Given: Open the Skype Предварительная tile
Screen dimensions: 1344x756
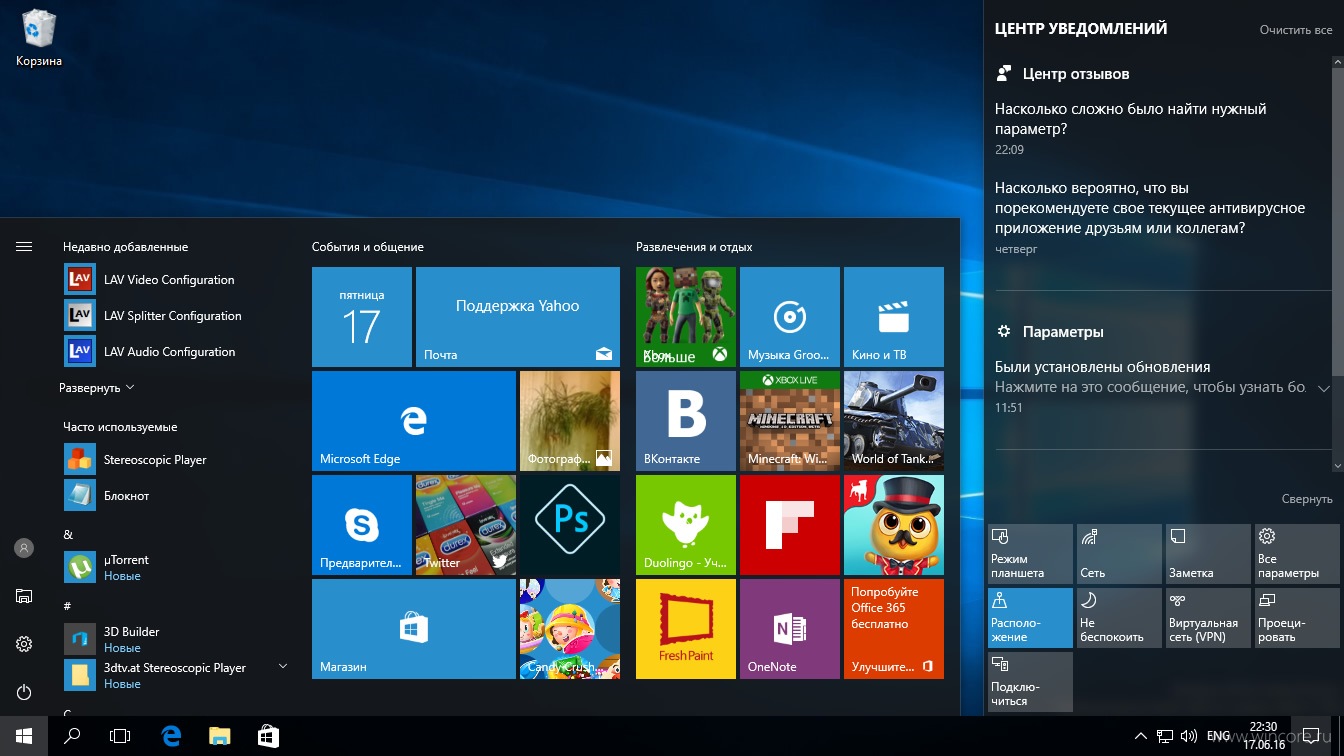Looking at the screenshot, I should click(362, 525).
